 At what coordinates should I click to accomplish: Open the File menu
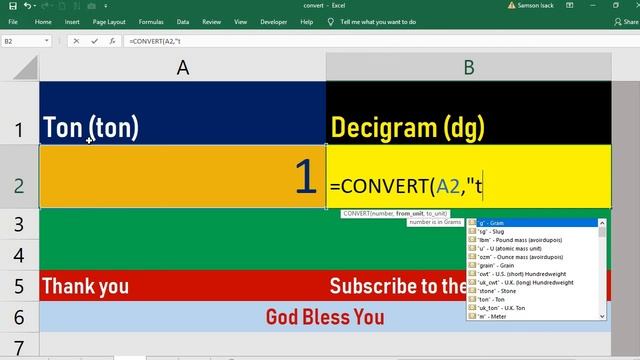tap(13, 22)
